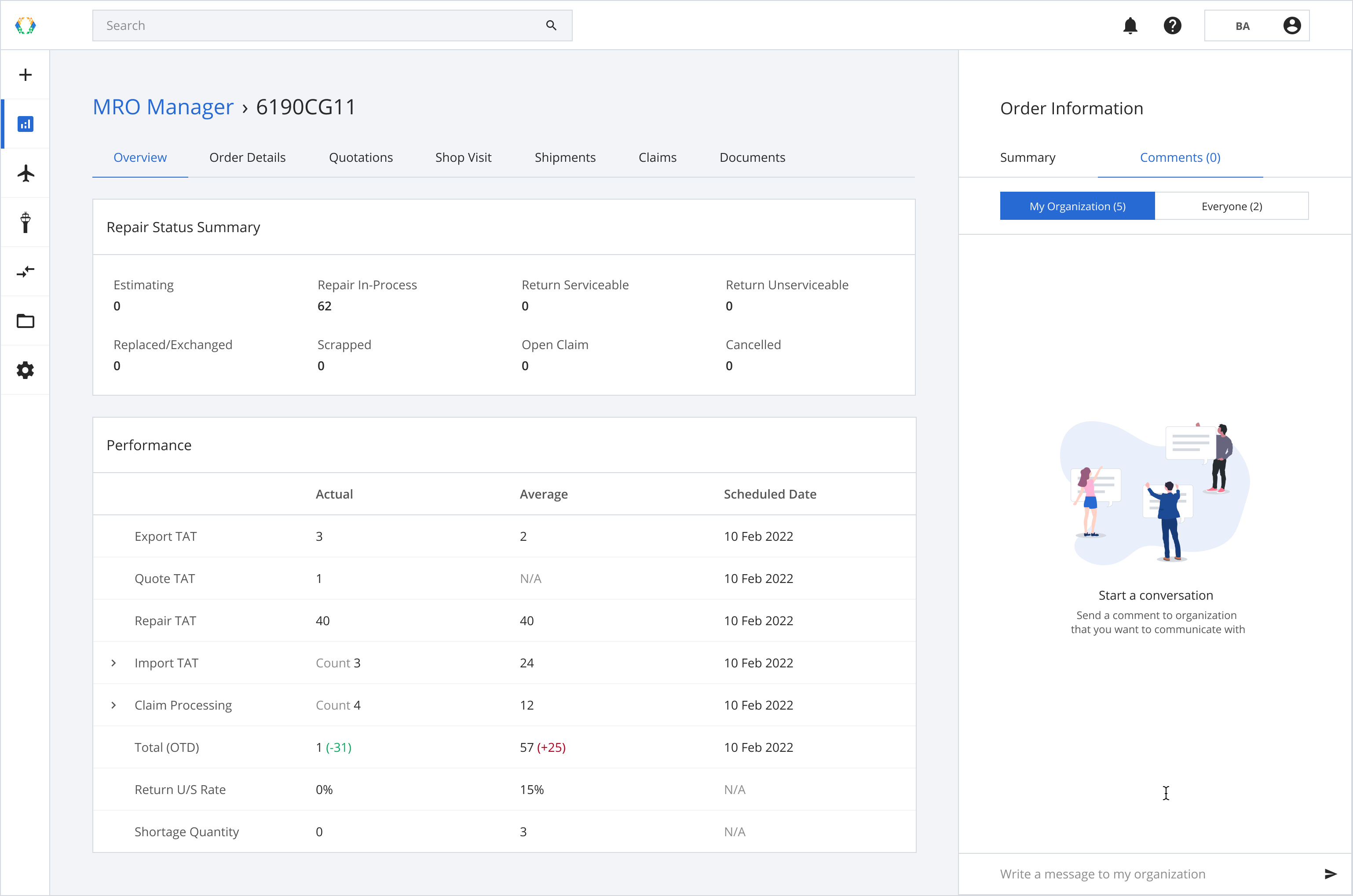
Task: Click 15% average Return U/S Rate
Action: point(532,790)
